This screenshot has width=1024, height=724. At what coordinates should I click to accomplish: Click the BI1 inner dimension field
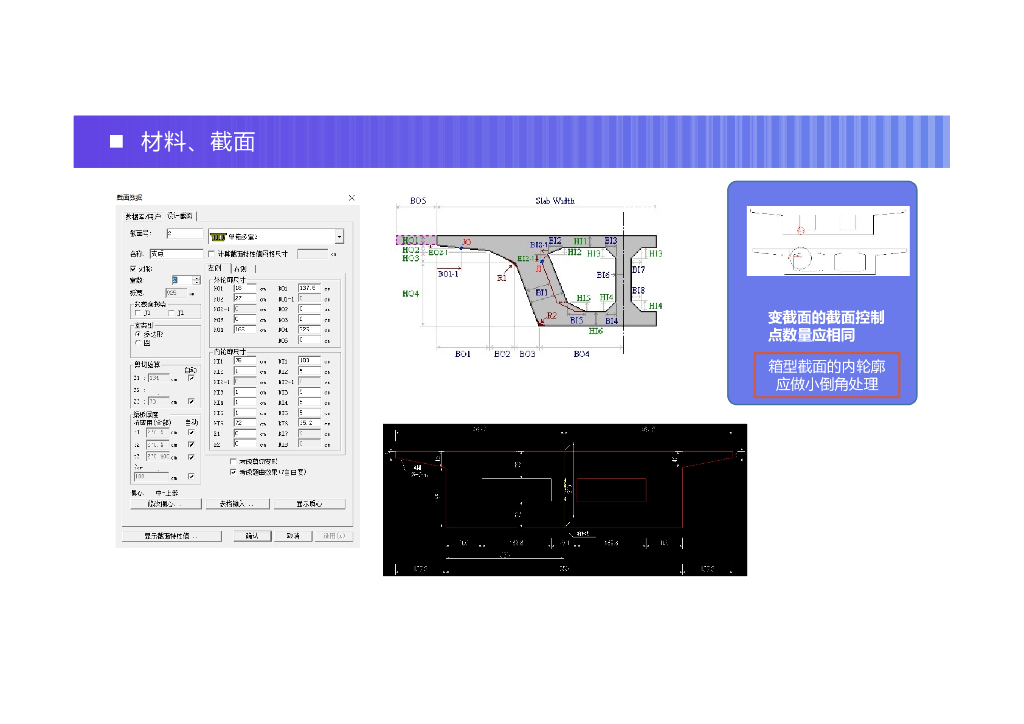(x=310, y=360)
